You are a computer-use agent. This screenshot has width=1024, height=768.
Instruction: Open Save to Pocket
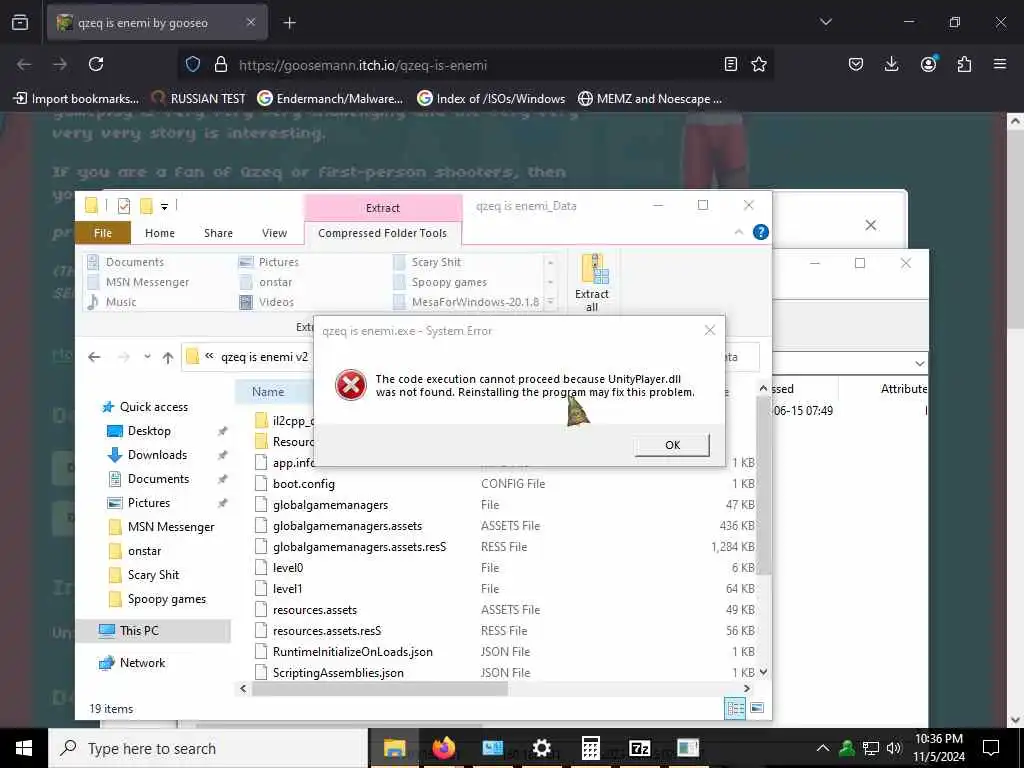coord(856,64)
